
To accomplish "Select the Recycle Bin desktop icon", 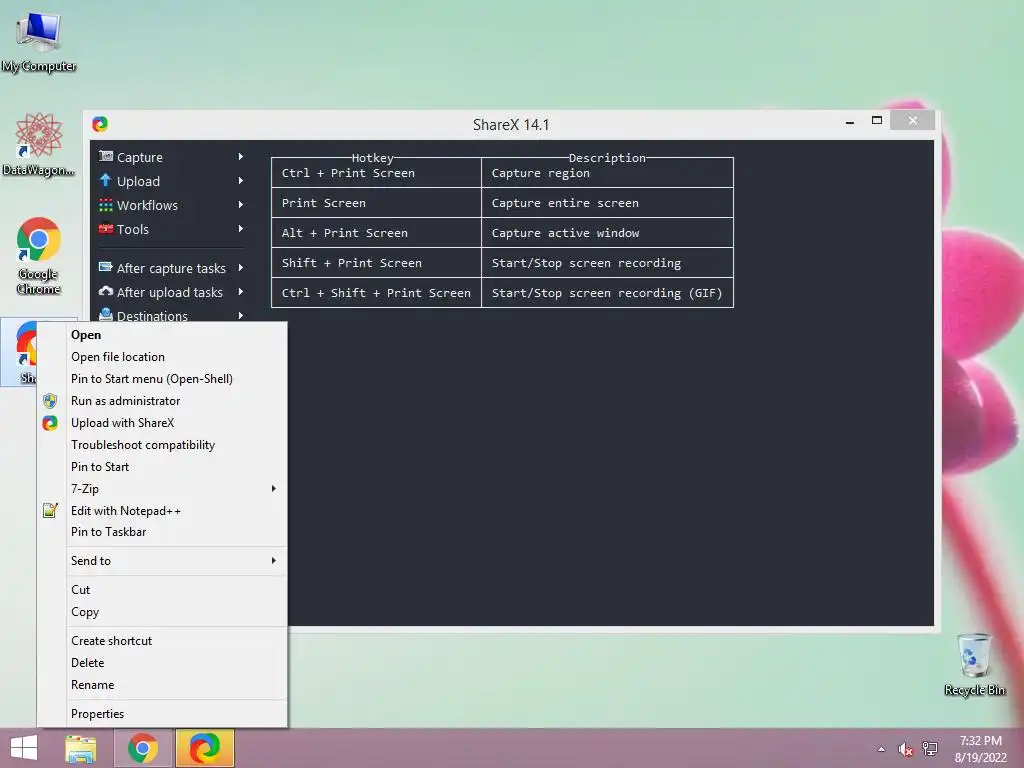I will pos(974,664).
